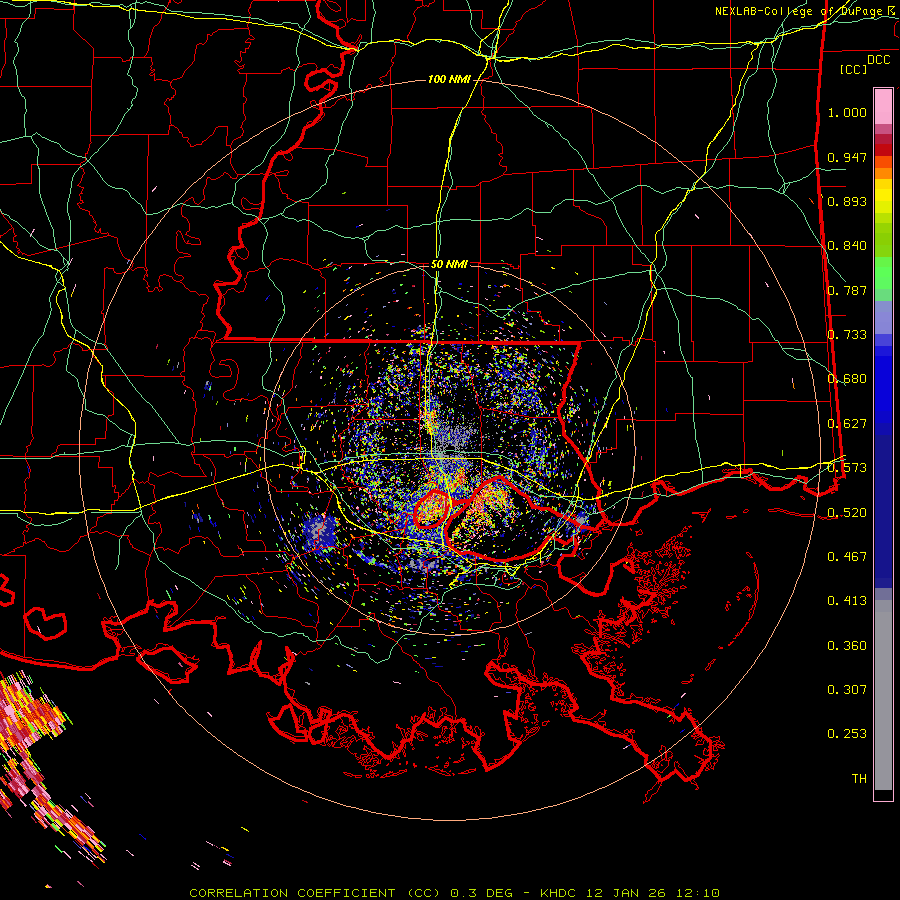The height and width of the screenshot is (900, 900).
Task: Click the 50 NMI range ring label
Action: click(449, 264)
